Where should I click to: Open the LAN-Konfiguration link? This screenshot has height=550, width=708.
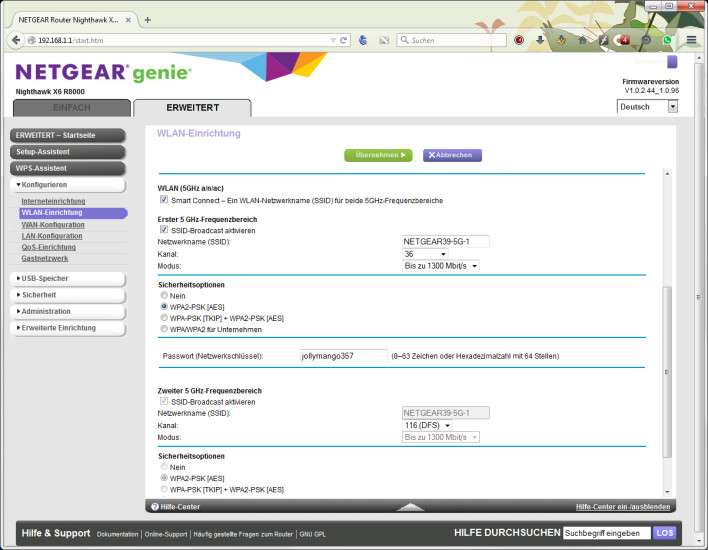52,236
